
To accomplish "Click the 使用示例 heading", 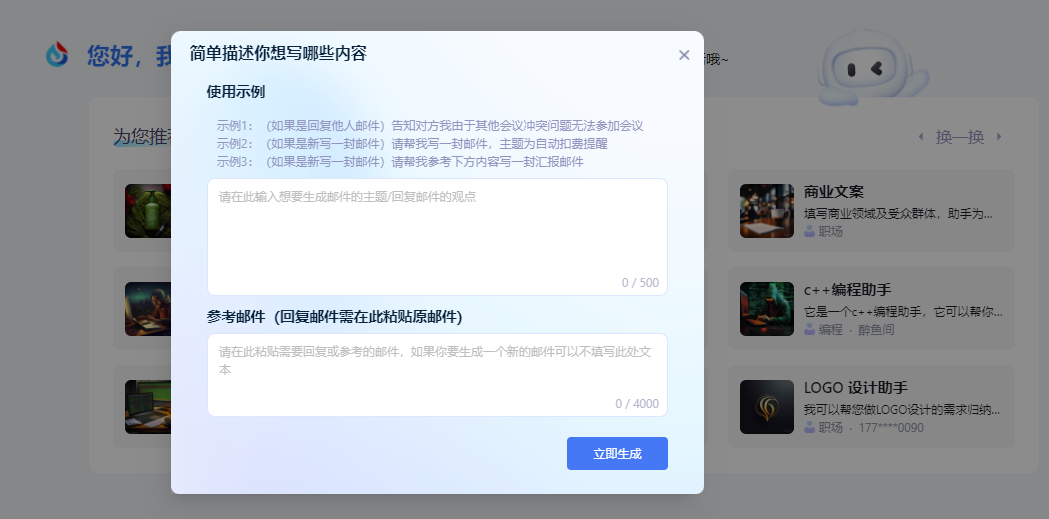I will click(x=235, y=92).
